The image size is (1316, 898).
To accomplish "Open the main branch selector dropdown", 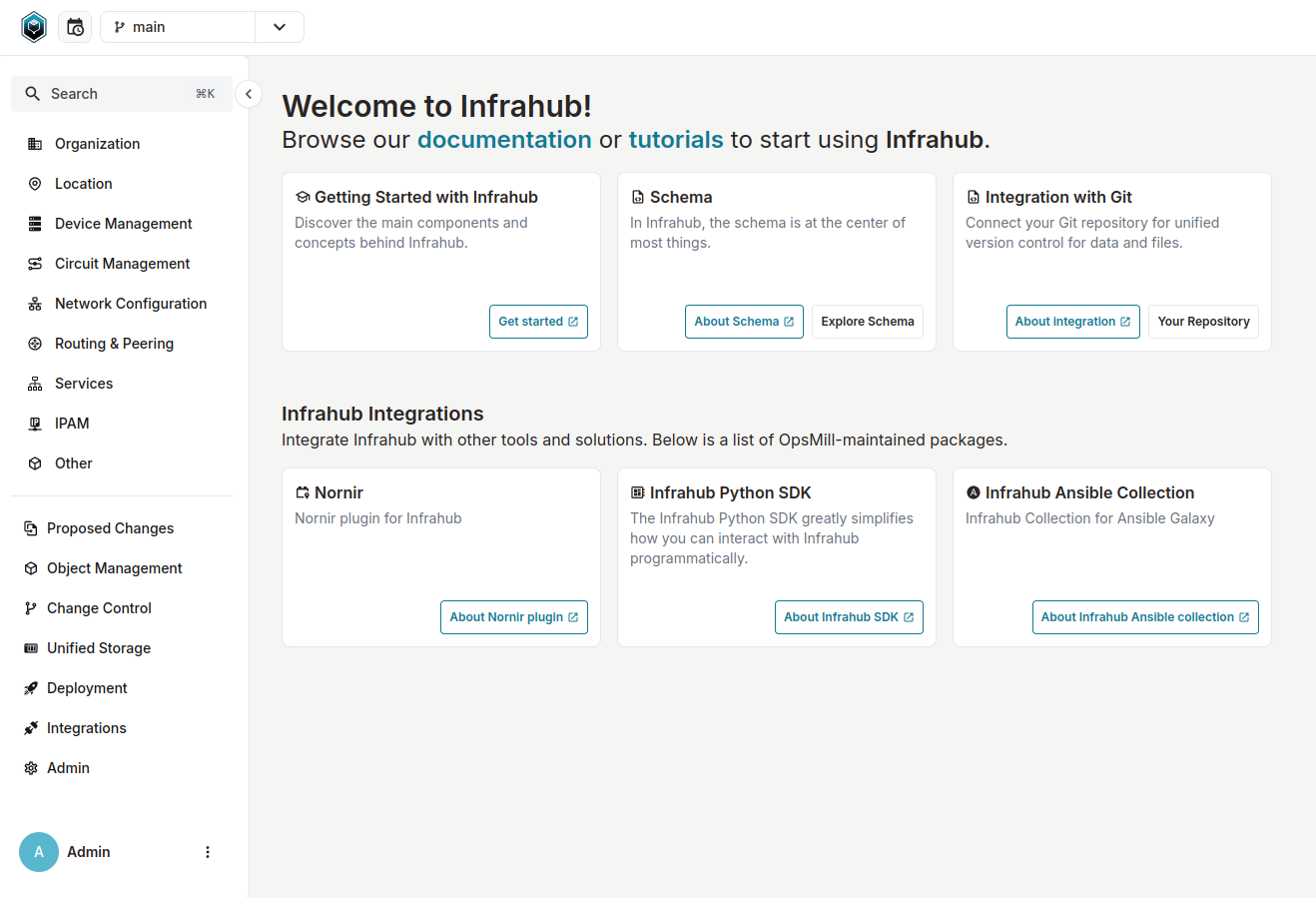I will point(279,27).
